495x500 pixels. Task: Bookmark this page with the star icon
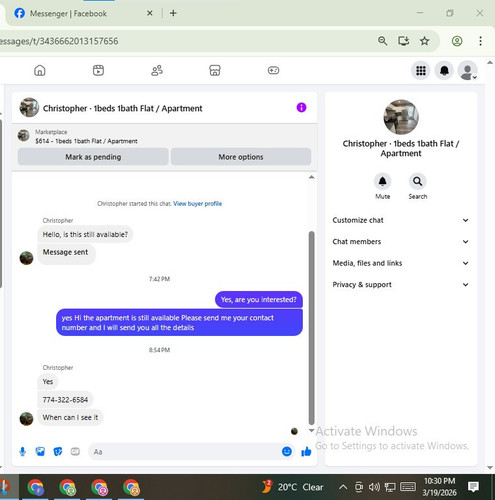[424, 41]
